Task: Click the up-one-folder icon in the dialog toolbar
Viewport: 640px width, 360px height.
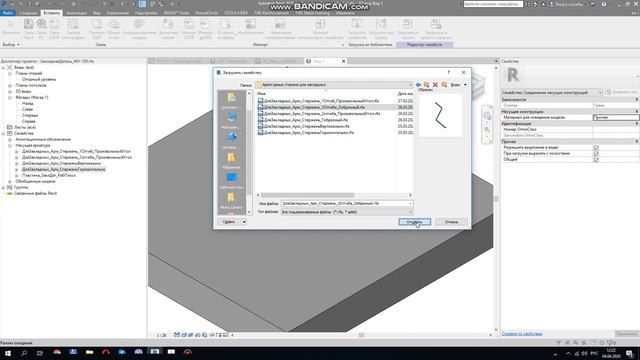Action: (427, 84)
